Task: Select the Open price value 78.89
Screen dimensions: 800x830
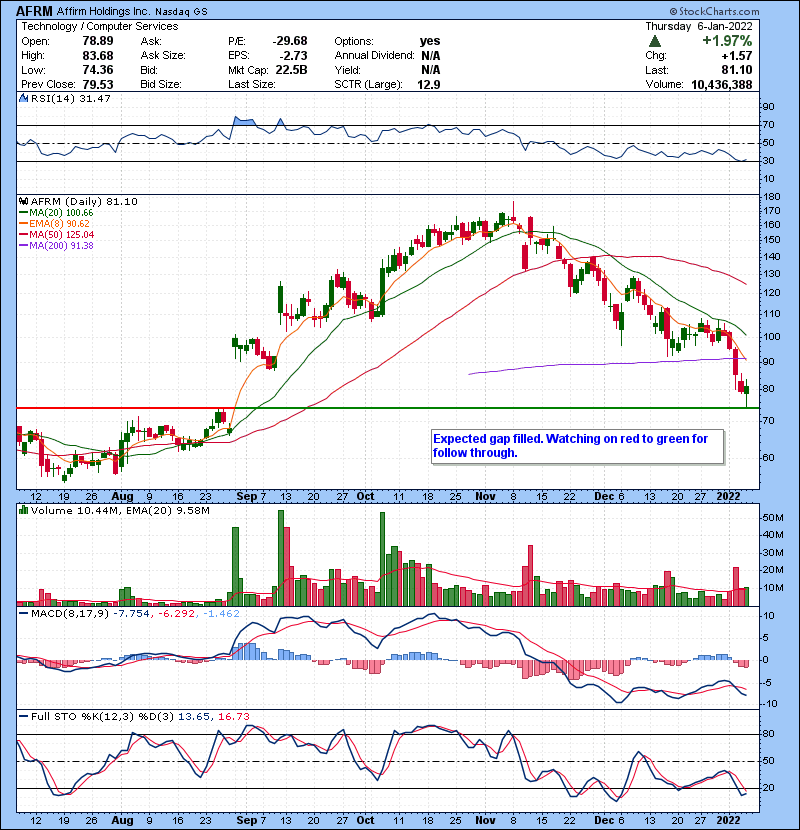Action: coord(98,41)
